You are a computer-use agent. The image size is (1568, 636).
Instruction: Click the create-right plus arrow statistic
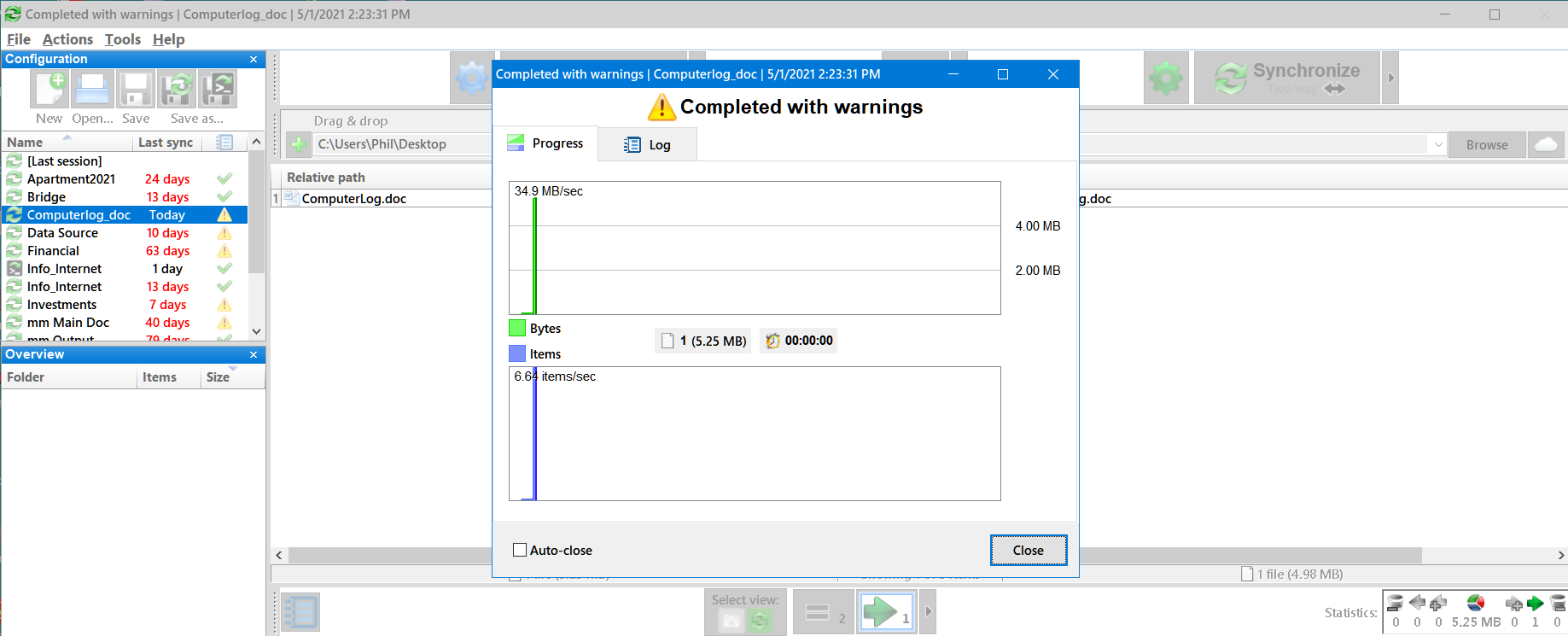1514,604
